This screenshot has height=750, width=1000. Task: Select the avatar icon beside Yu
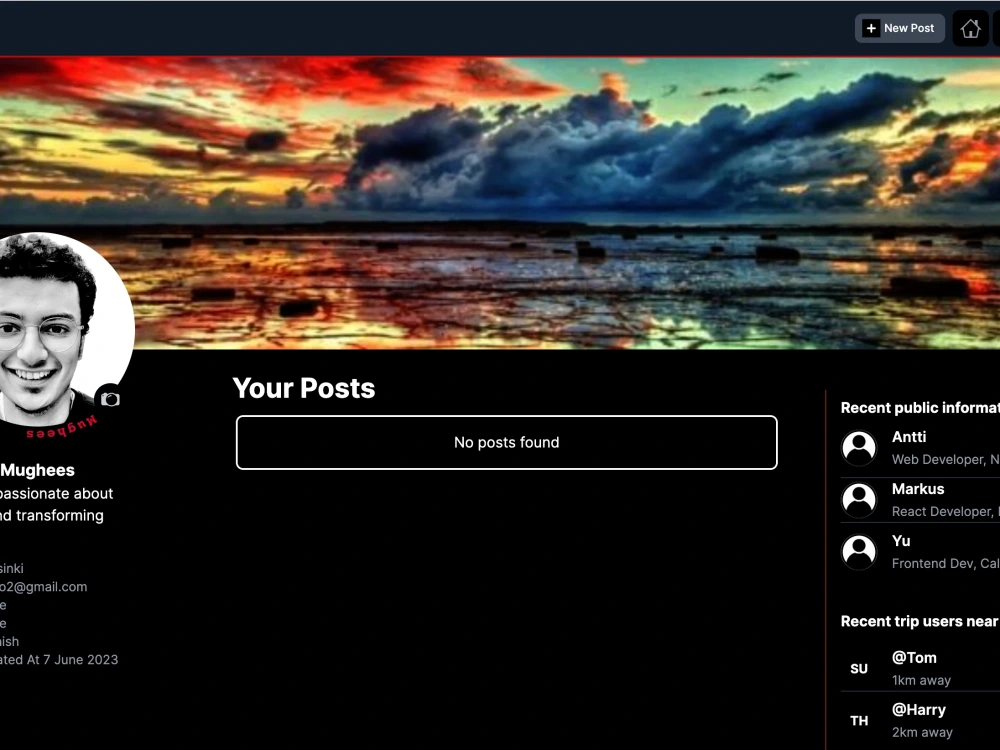point(858,552)
